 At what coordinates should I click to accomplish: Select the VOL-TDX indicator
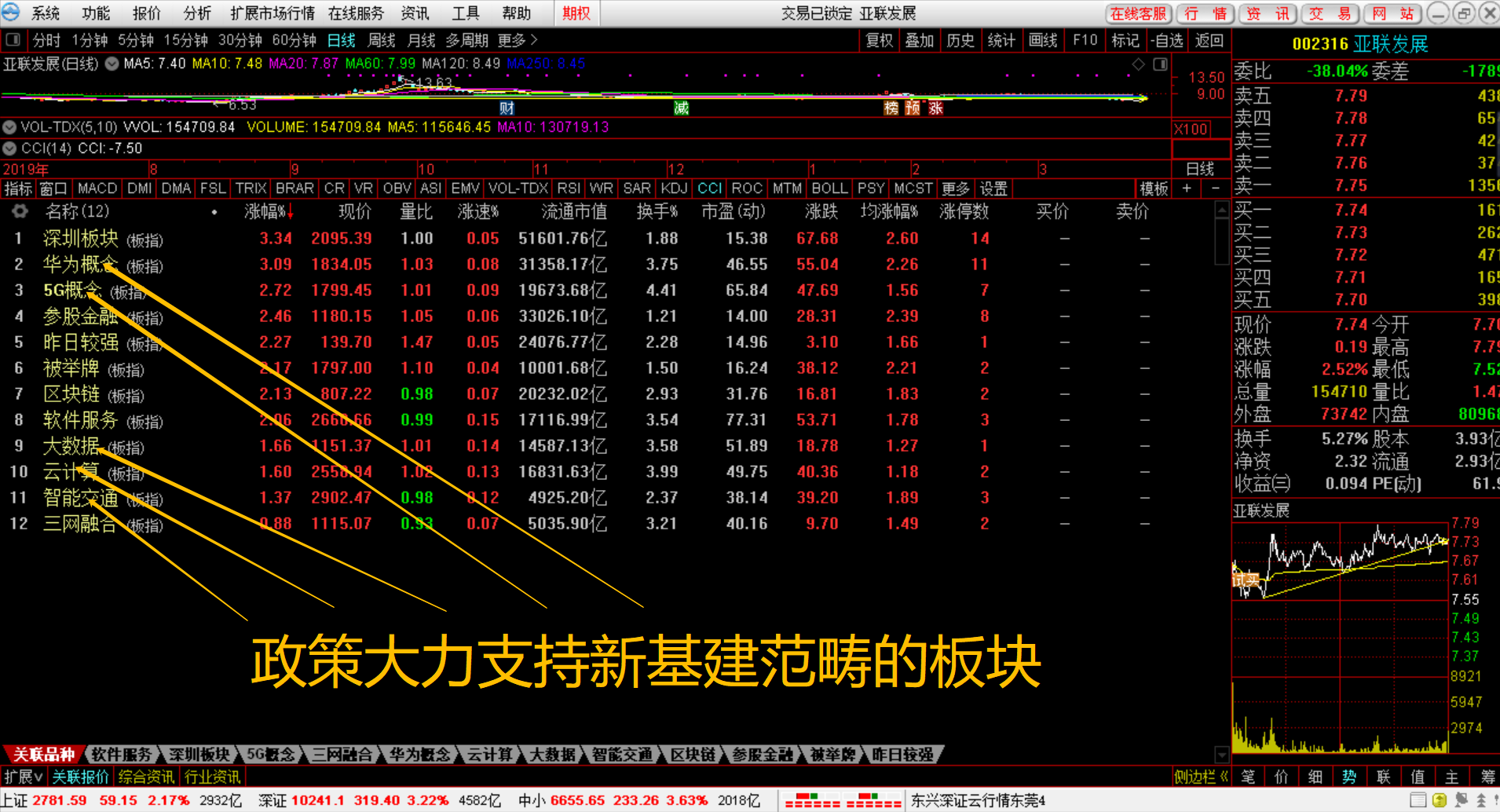[518, 188]
